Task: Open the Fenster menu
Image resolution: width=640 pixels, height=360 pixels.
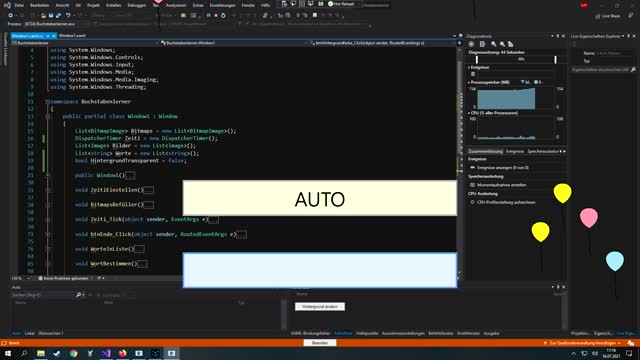Action: [x=248, y=5]
